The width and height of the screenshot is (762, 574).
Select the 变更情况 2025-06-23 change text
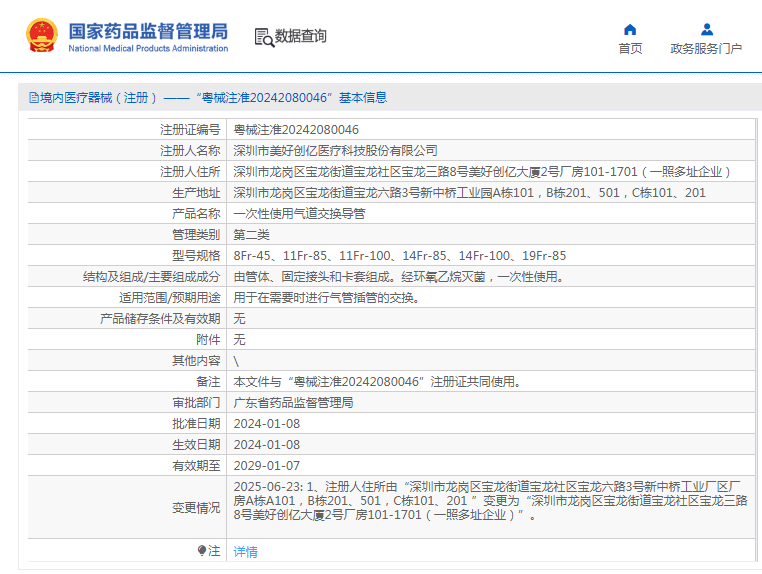point(490,501)
